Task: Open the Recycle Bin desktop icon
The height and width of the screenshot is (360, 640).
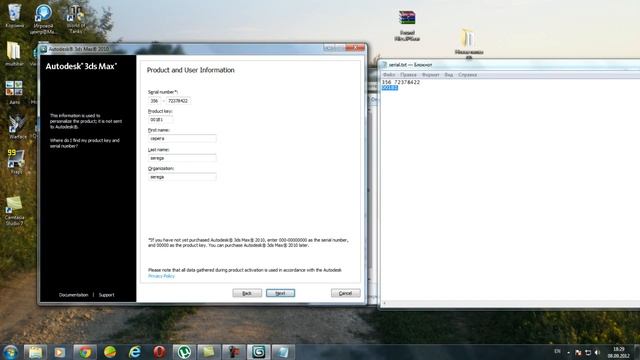Action: click(14, 16)
